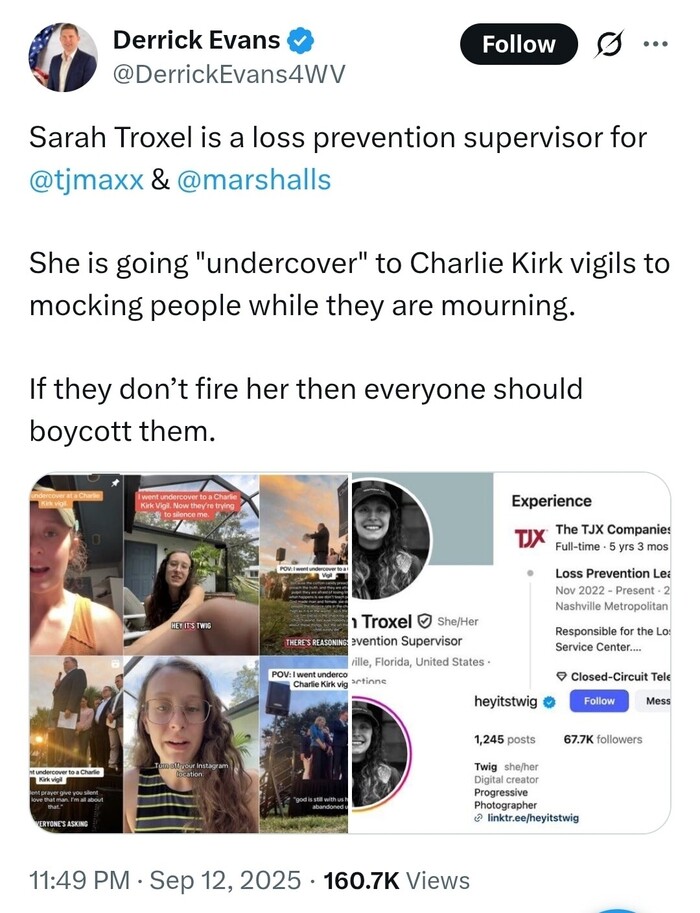Open the three-dot more options menu

[x=656, y=44]
